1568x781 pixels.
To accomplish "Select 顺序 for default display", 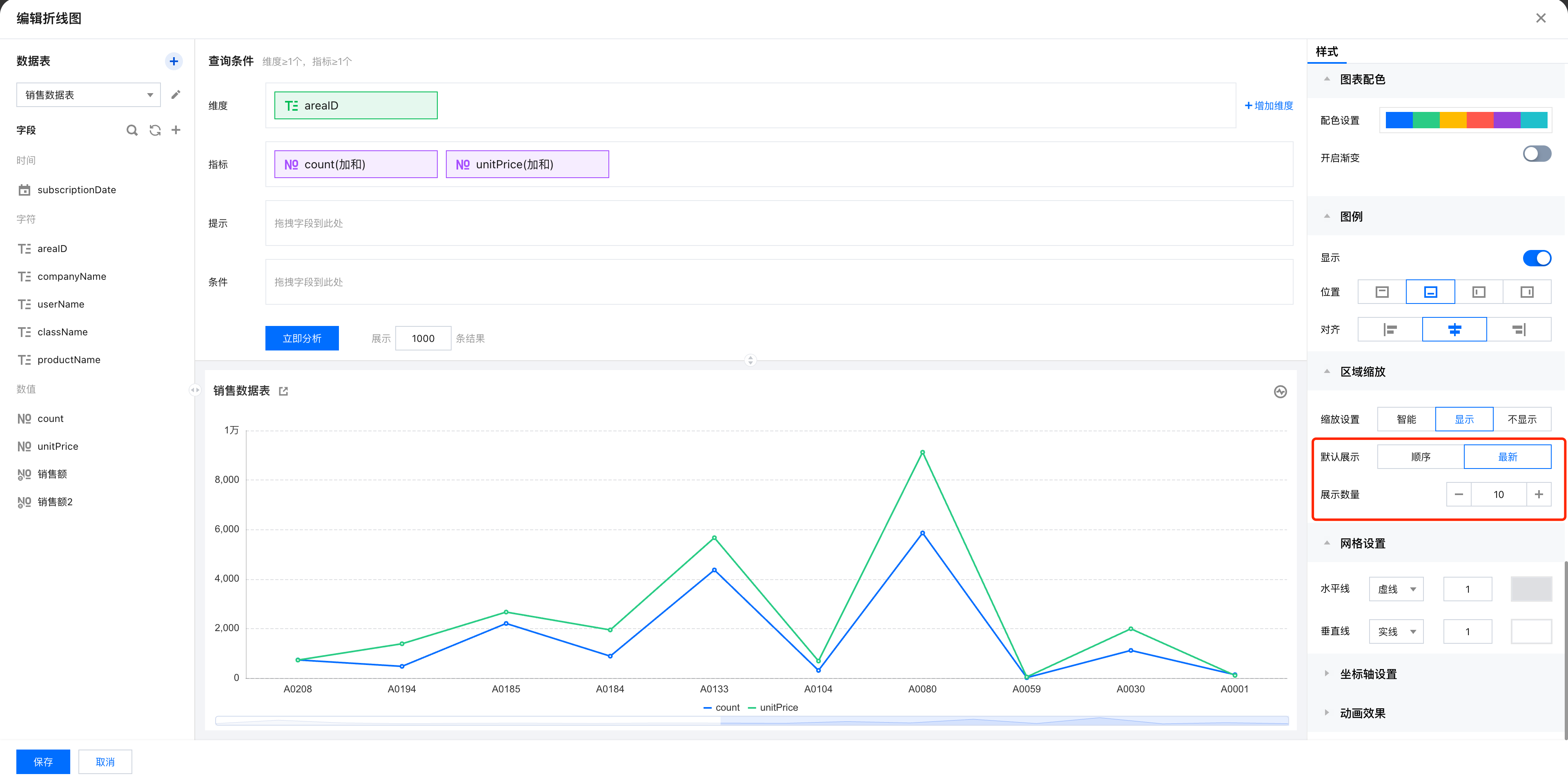I will pyautogui.click(x=1420, y=457).
